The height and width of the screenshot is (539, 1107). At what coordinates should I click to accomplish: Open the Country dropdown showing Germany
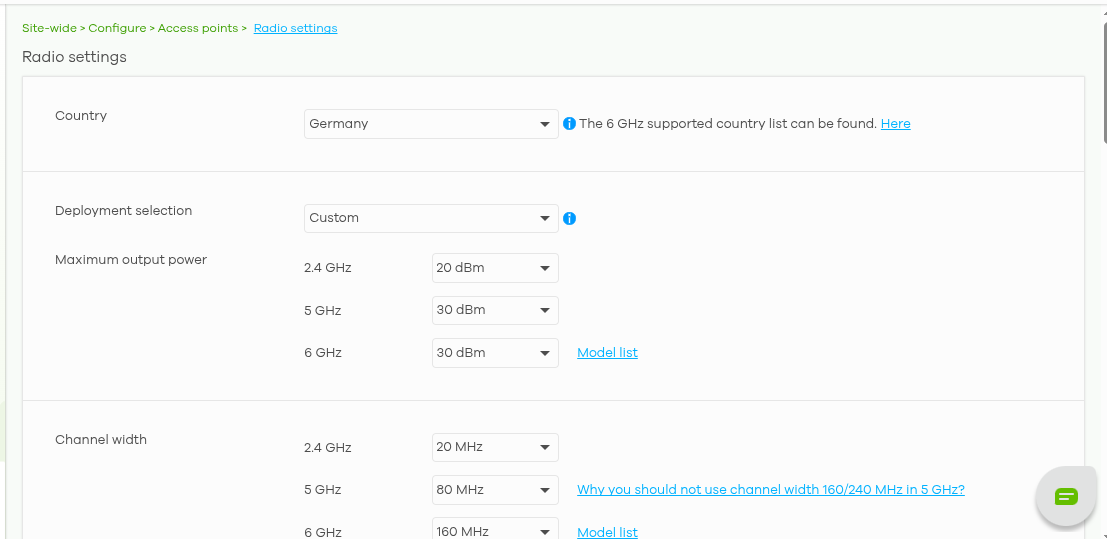(431, 124)
